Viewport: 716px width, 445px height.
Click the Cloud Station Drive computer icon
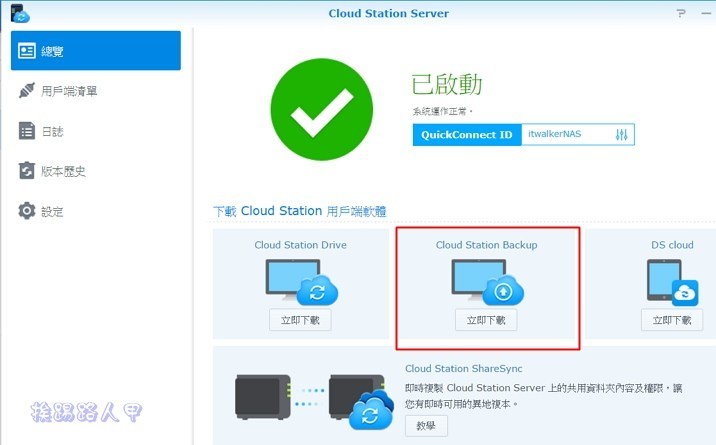[x=300, y=281]
